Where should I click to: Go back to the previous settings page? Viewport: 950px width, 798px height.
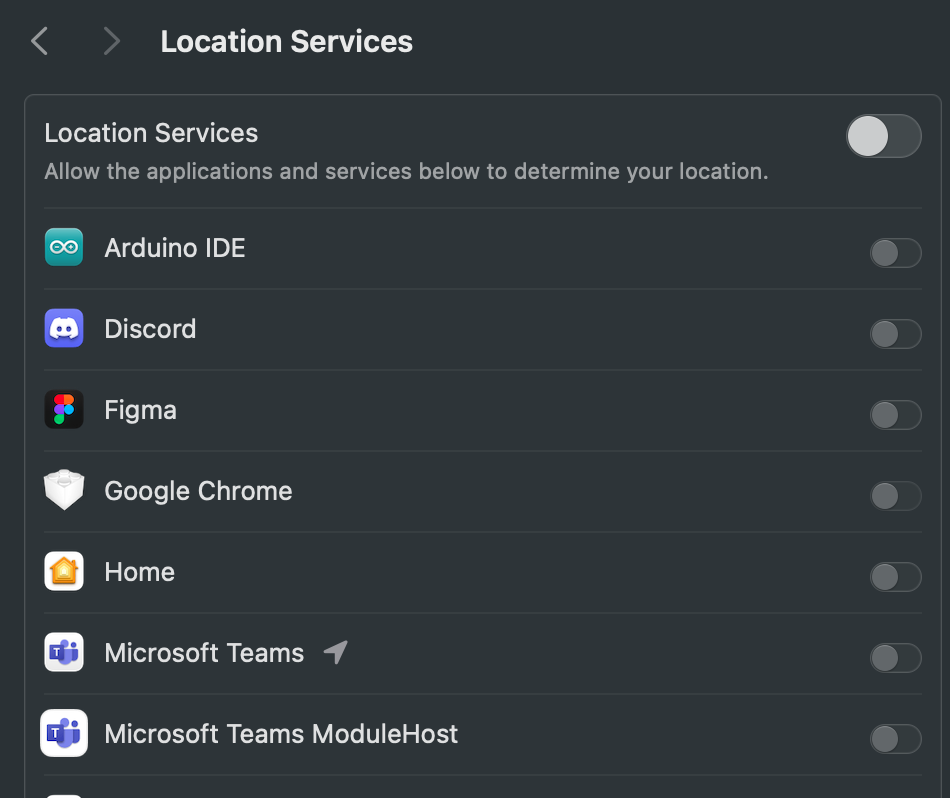pyautogui.click(x=40, y=41)
